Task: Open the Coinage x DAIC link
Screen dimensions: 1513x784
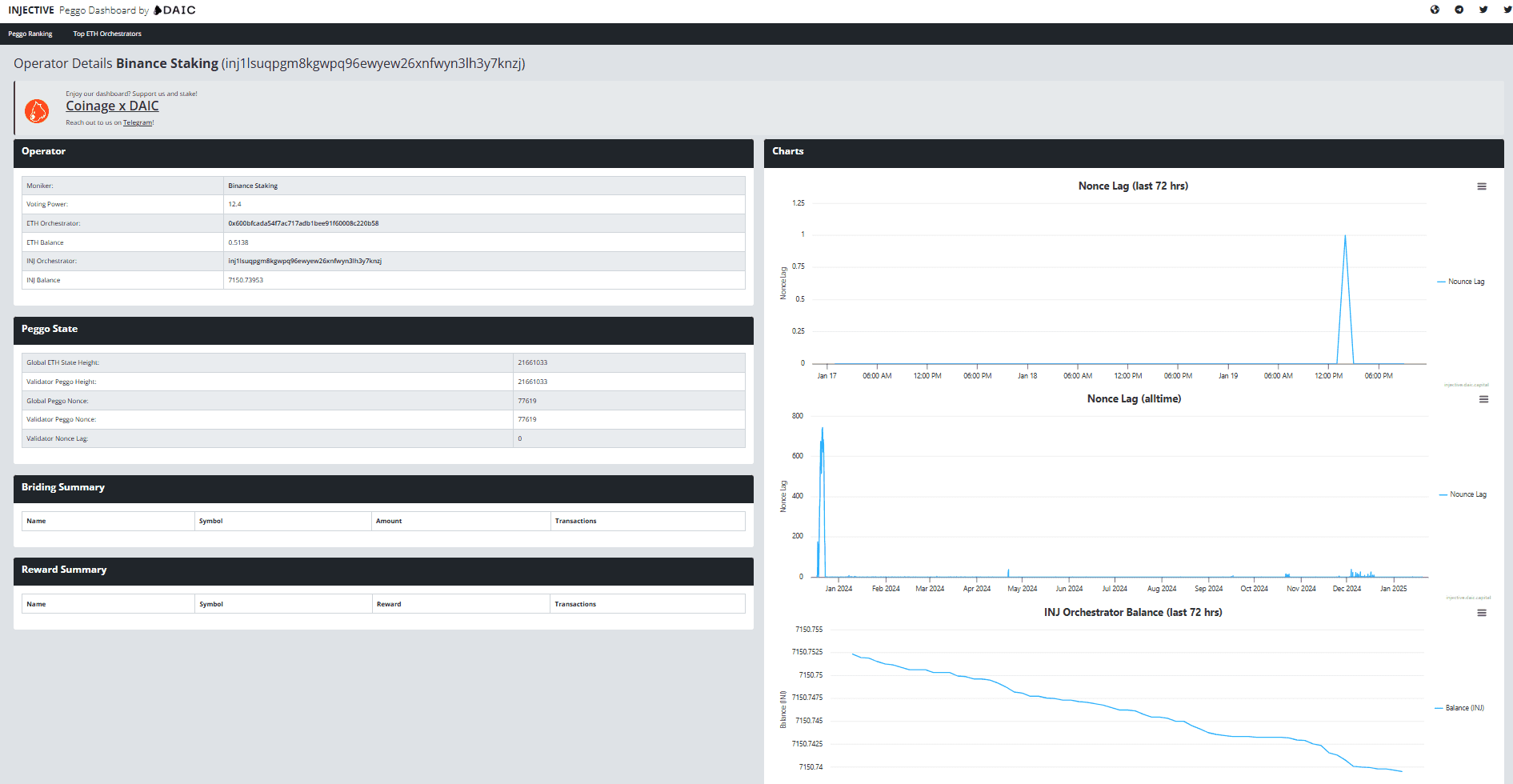Action: 112,105
